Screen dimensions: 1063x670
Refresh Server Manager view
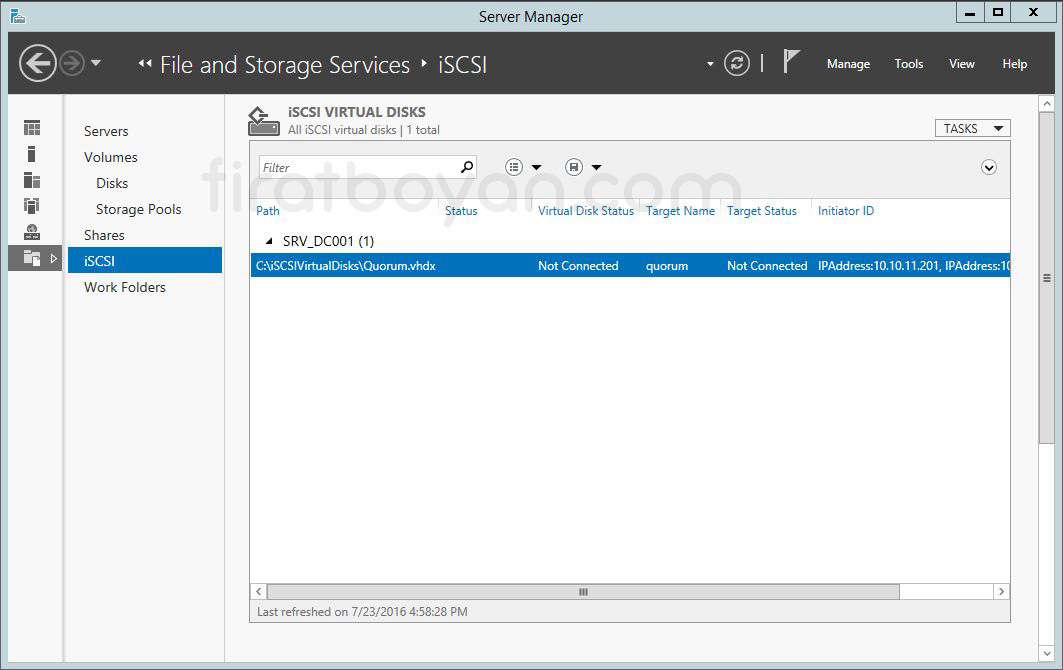coord(737,64)
